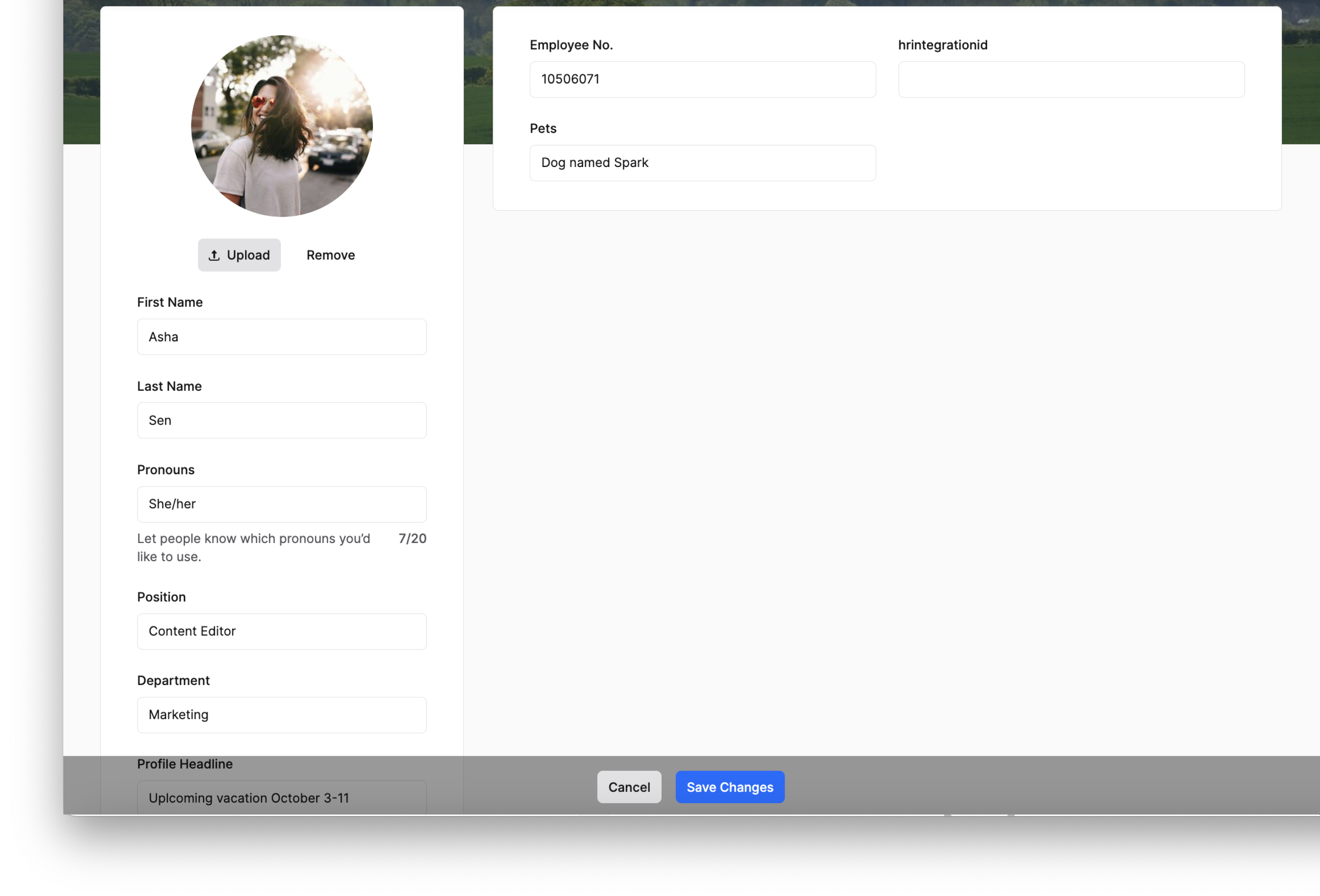The width and height of the screenshot is (1320, 896).
Task: Click the Pronouns input field
Action: [x=282, y=504]
